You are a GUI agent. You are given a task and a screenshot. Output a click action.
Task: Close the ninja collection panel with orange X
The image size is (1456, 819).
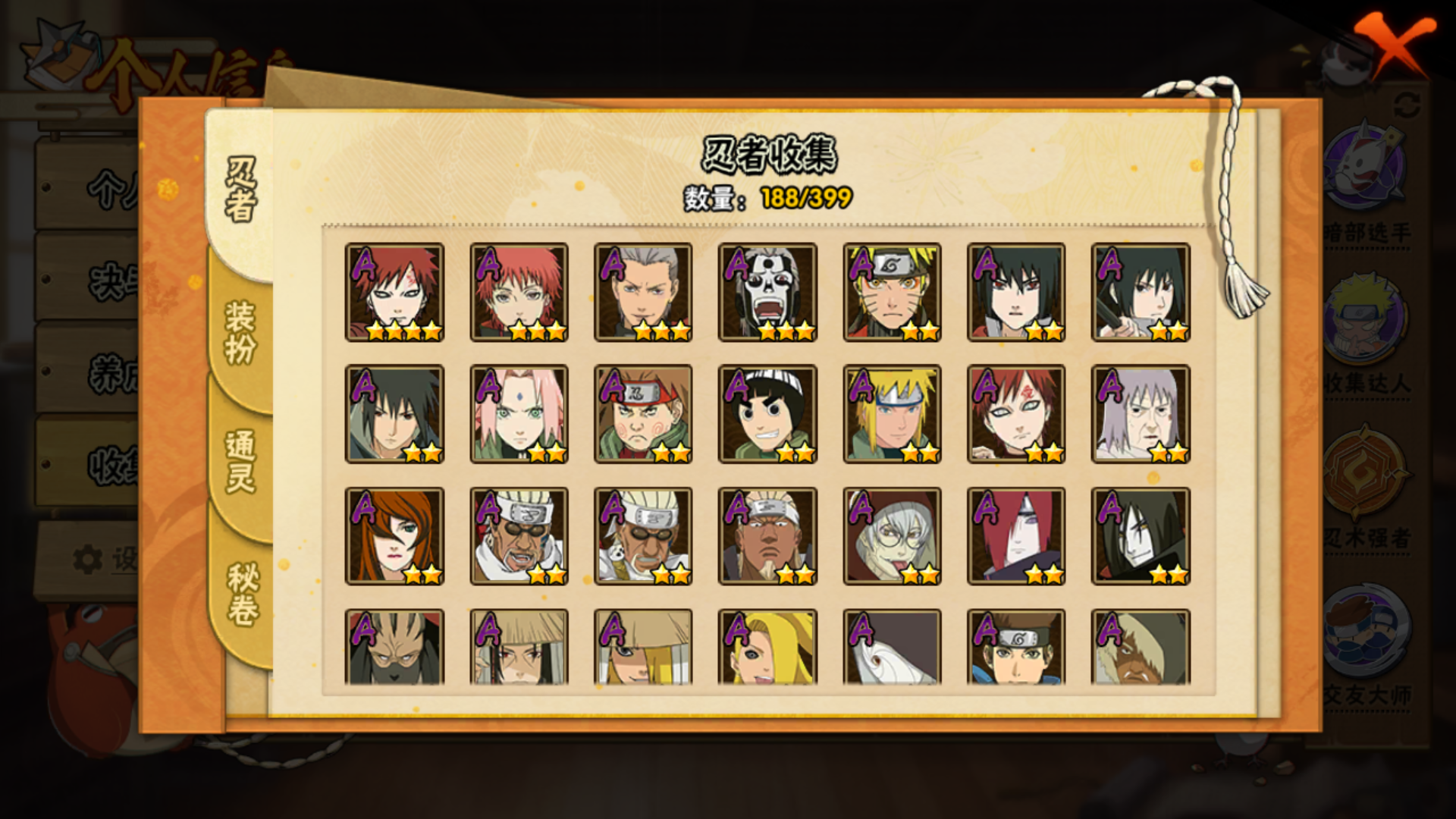(x=1394, y=45)
